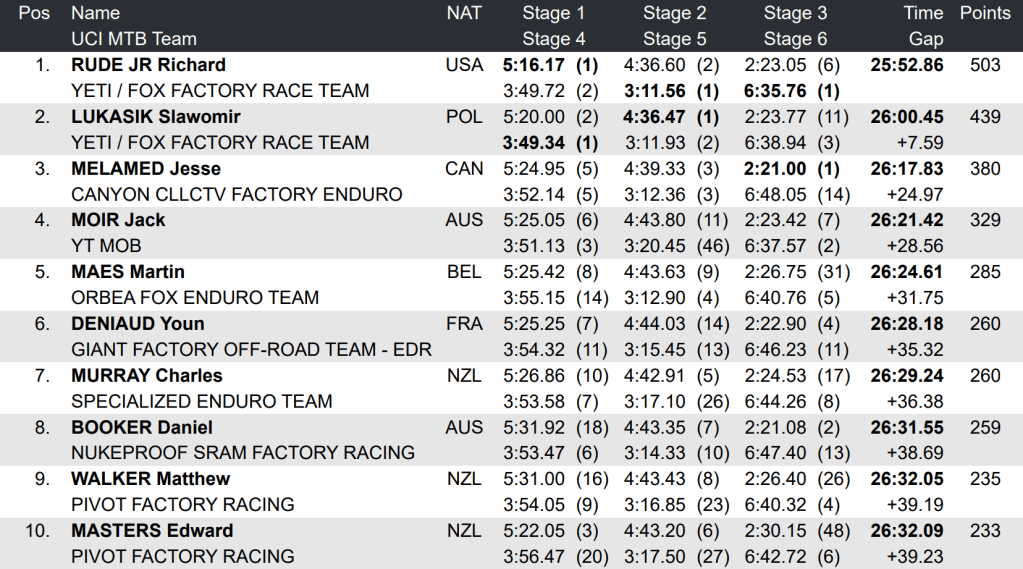Click the Name column header
Image resolution: width=1023 pixels, height=569 pixels.
tap(95, 13)
